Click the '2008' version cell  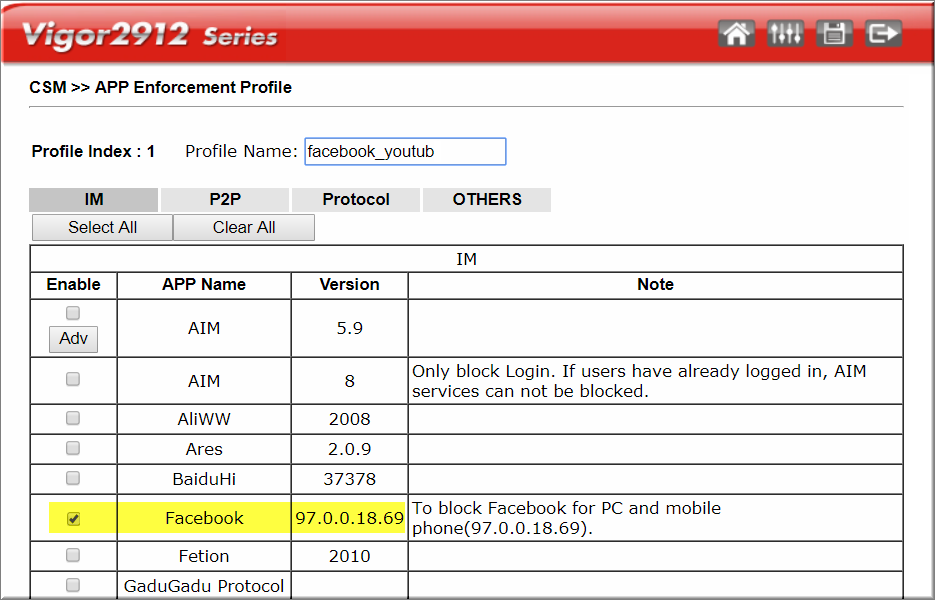(x=349, y=419)
